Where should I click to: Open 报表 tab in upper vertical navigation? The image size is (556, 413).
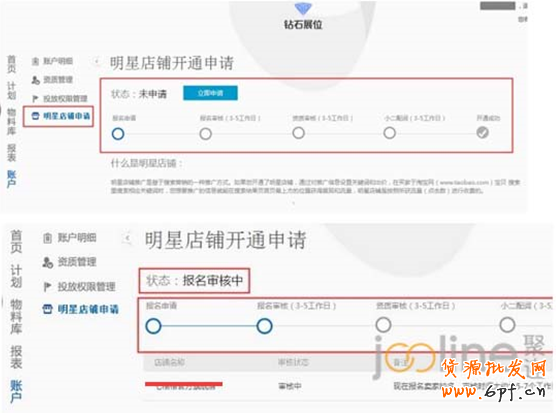point(11,153)
